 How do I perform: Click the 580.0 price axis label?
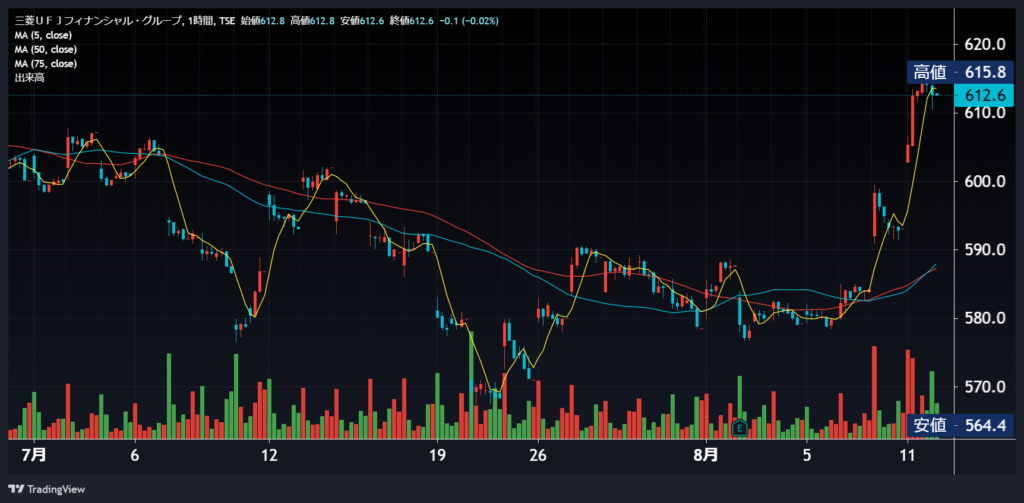coord(985,319)
